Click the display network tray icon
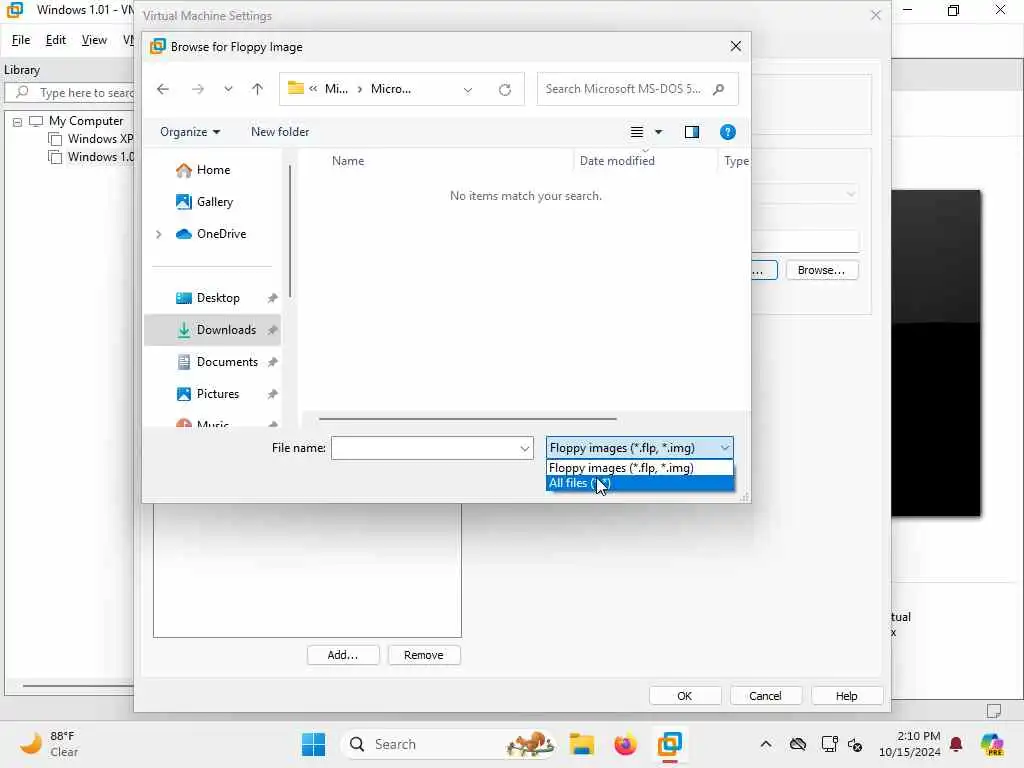 pos(829,744)
